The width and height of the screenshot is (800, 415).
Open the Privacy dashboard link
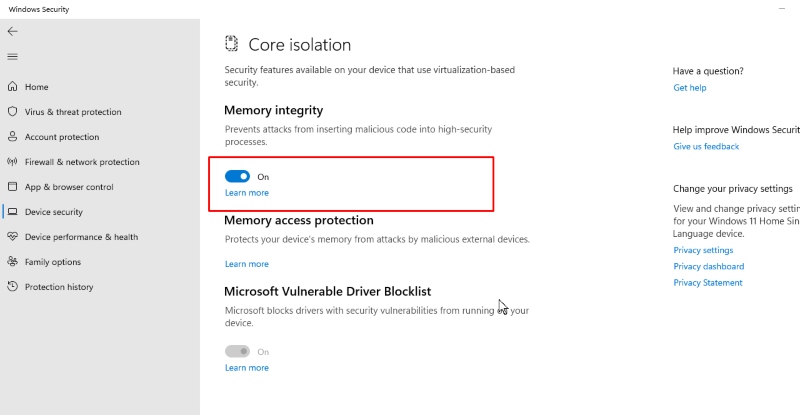tap(709, 266)
